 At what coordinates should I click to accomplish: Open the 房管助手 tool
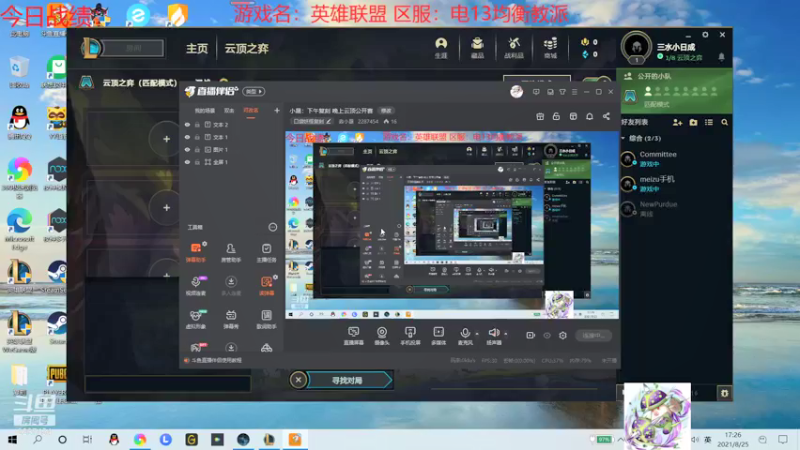[231, 252]
